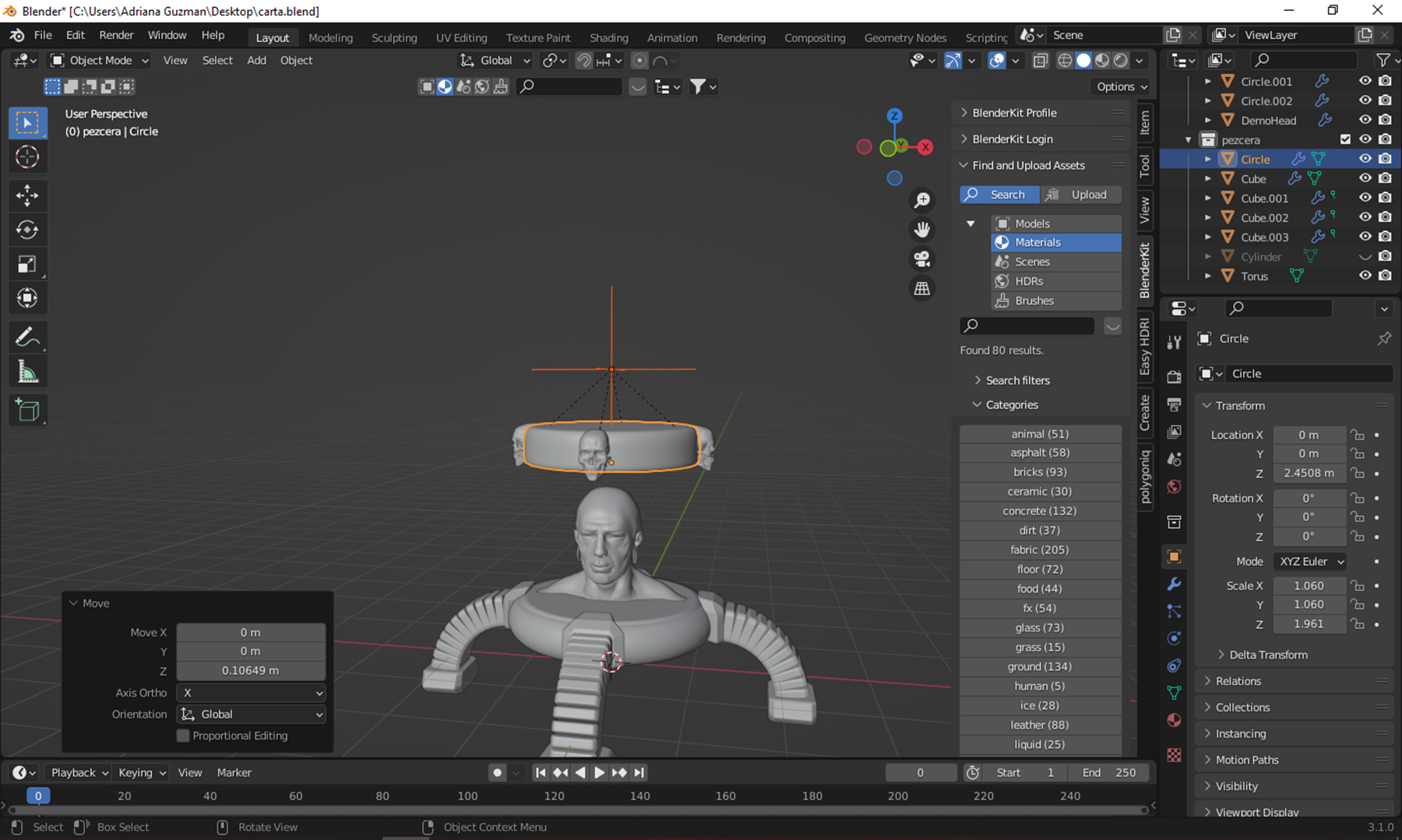Click the BlenderKit asset search field

point(1027,326)
